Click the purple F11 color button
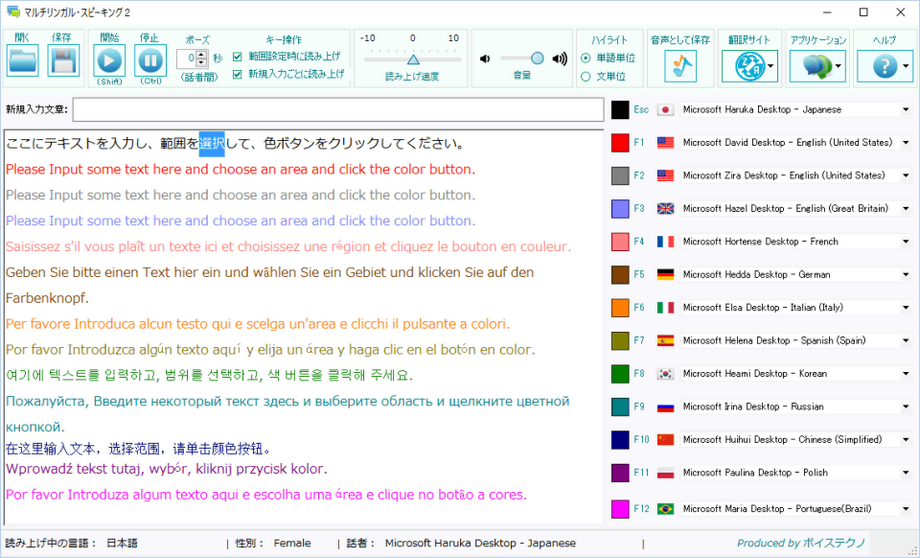The width and height of the screenshot is (920, 558). (x=620, y=472)
